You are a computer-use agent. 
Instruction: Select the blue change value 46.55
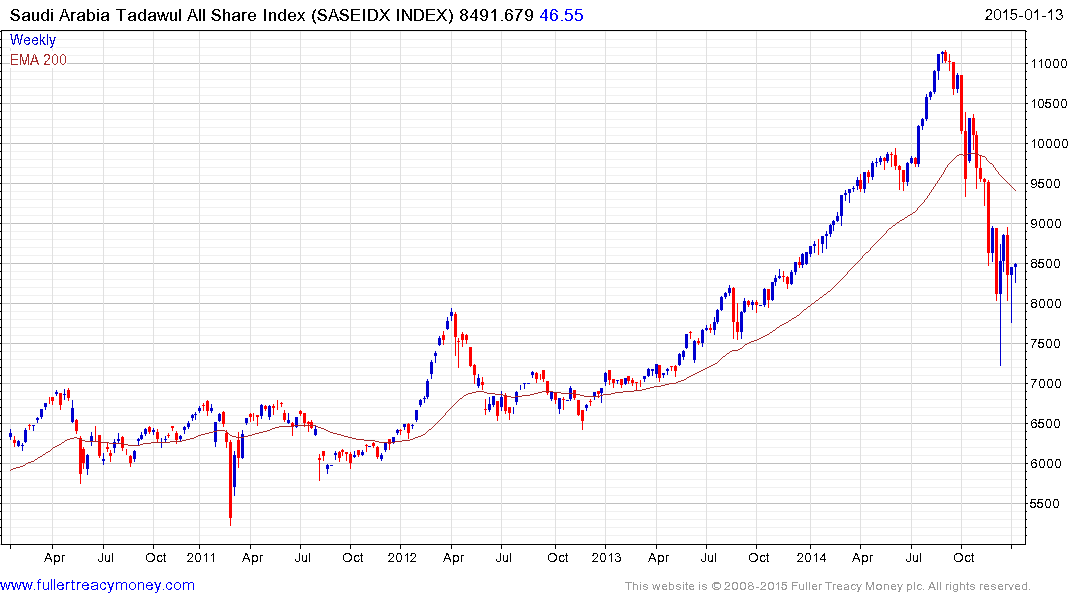[x=561, y=15]
